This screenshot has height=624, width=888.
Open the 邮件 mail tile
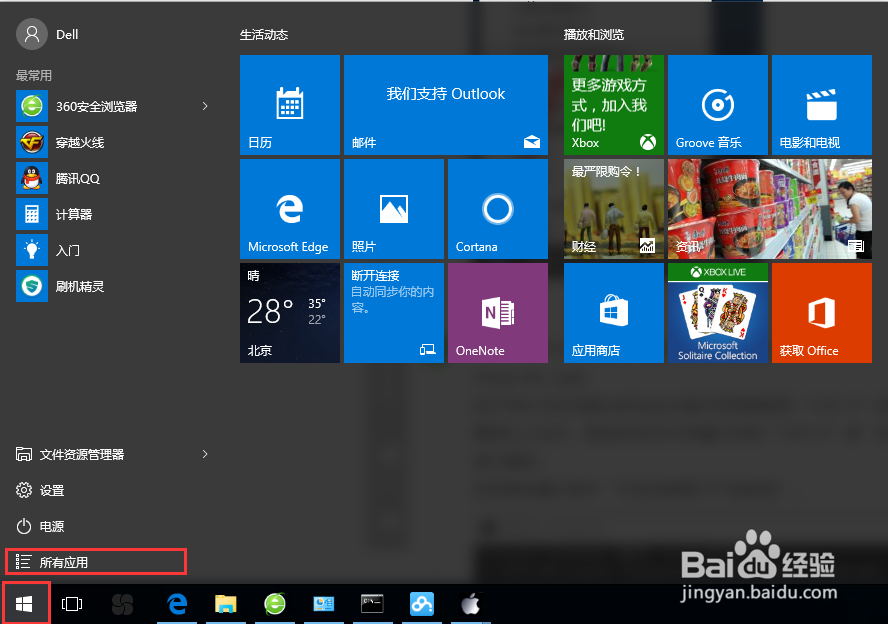tap(446, 105)
